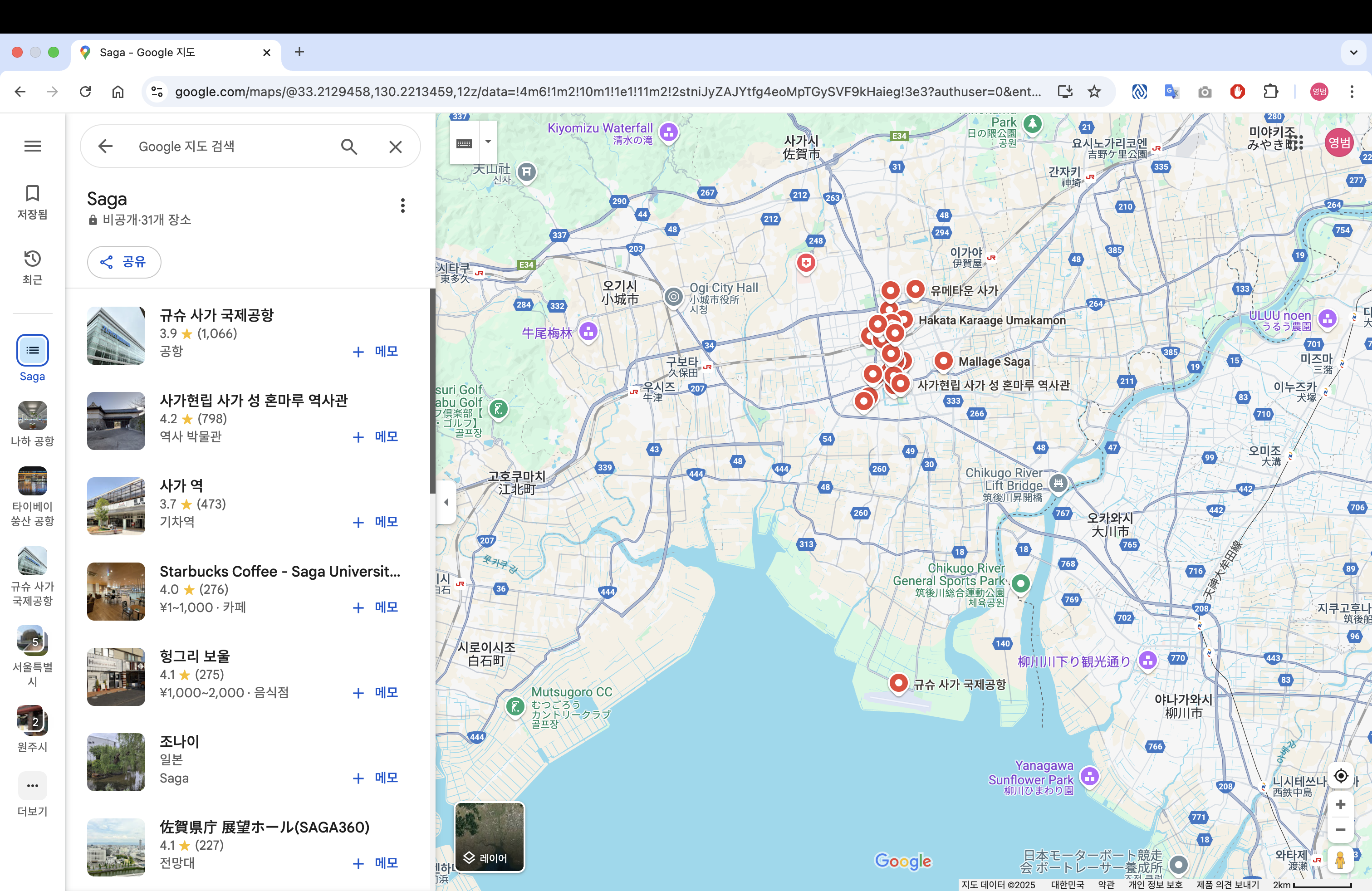Collapse the side panel arrow
Viewport: 1372px width, 891px height.
click(x=446, y=502)
